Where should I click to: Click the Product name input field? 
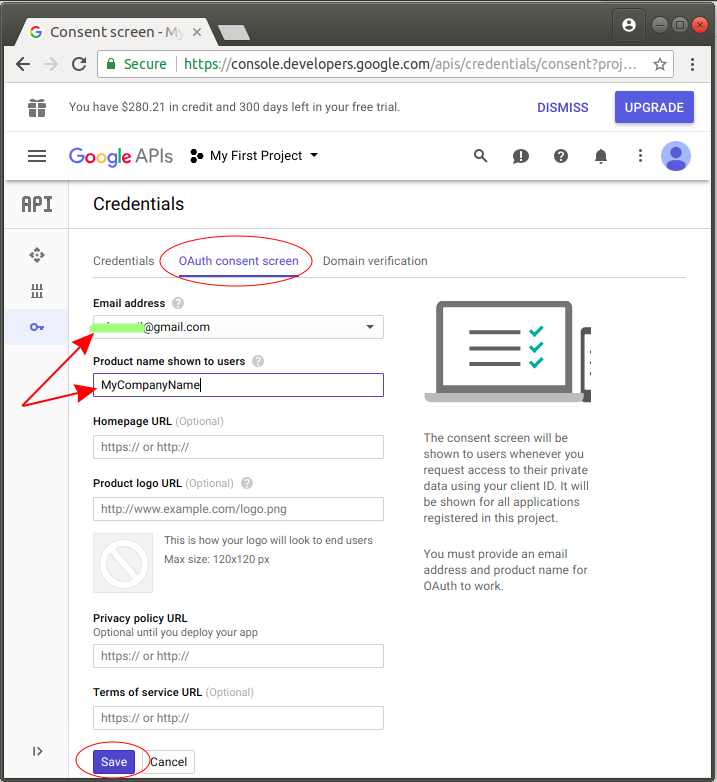pos(238,385)
